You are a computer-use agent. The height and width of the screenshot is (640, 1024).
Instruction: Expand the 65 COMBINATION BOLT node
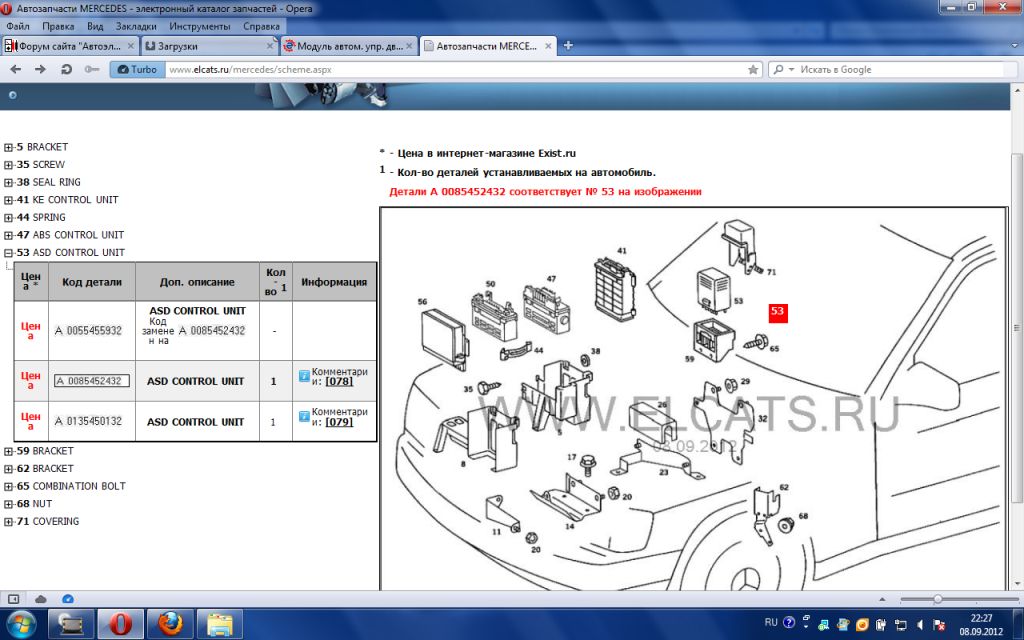8,487
